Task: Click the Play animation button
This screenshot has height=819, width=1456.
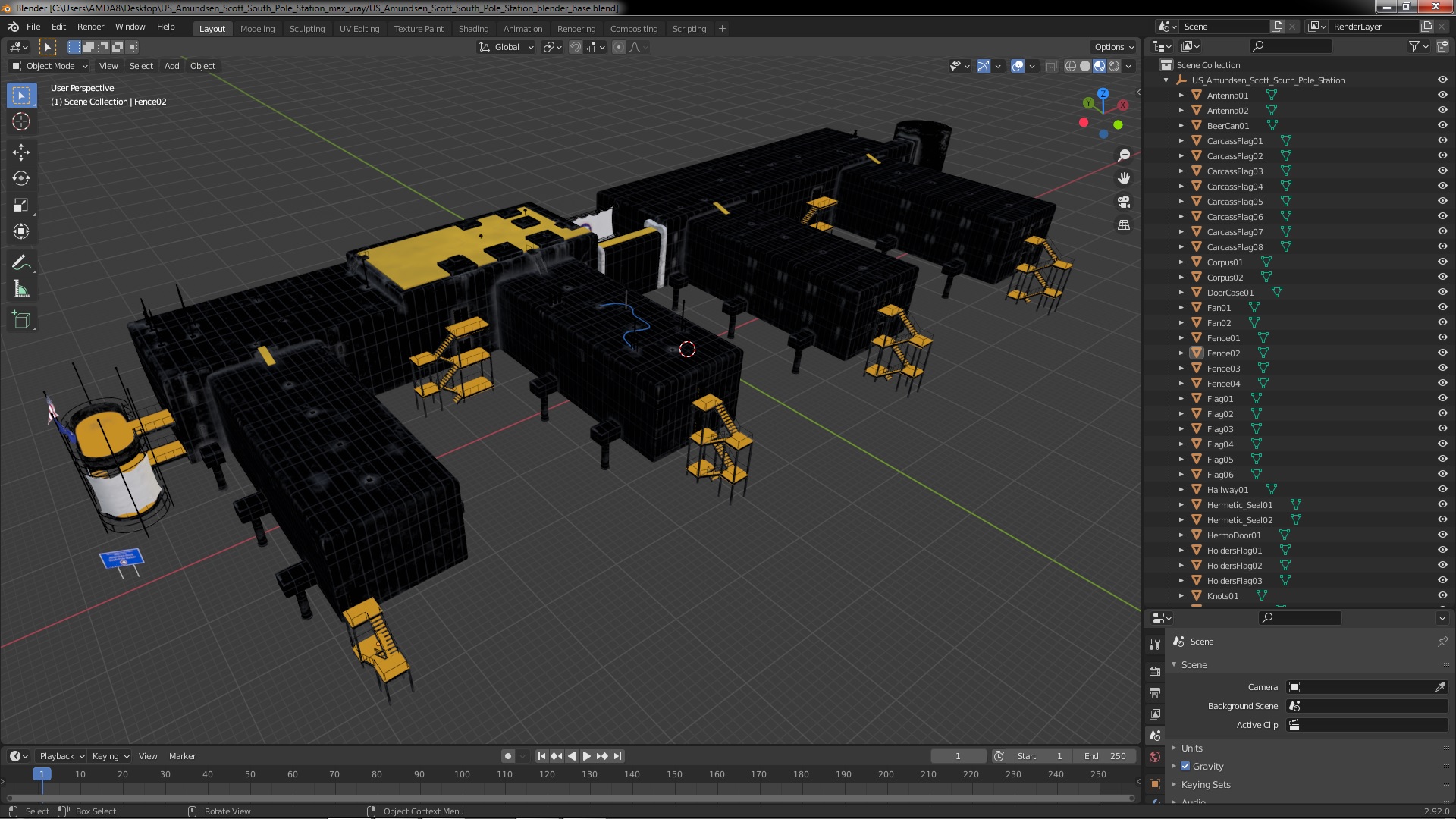Action: tap(586, 756)
